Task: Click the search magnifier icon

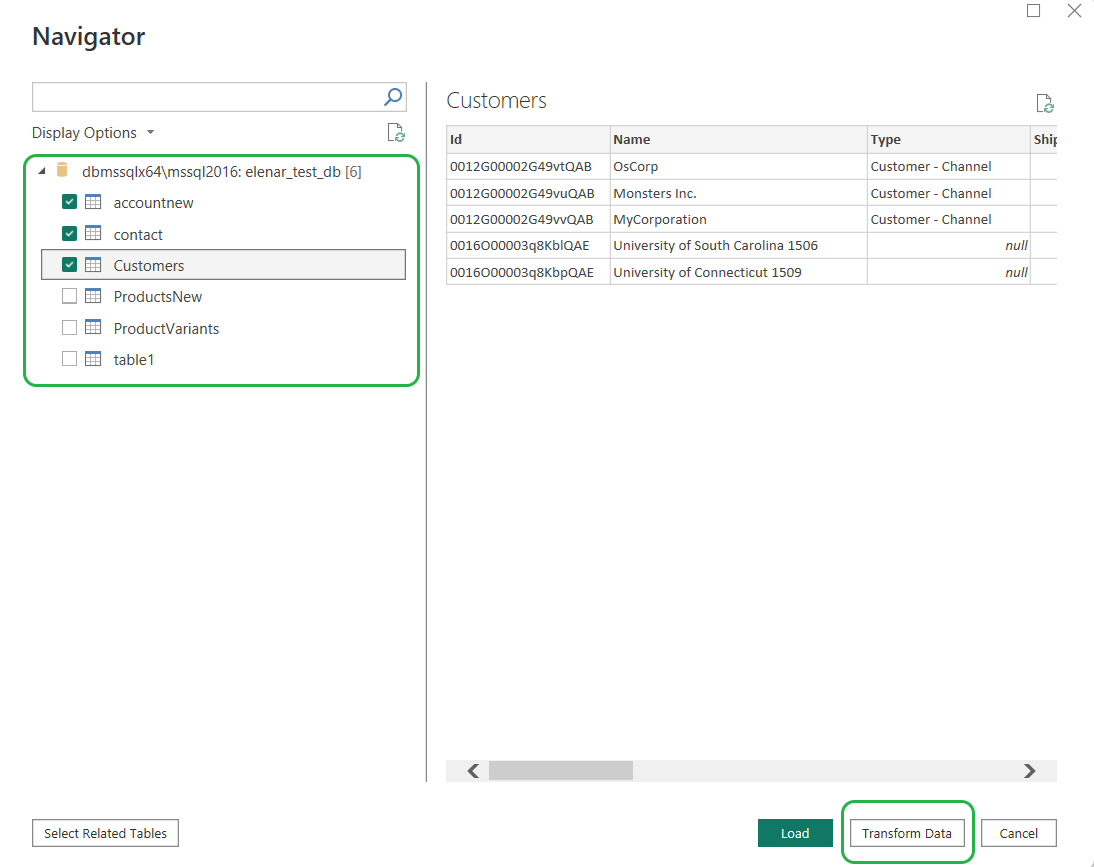Action: coord(392,96)
